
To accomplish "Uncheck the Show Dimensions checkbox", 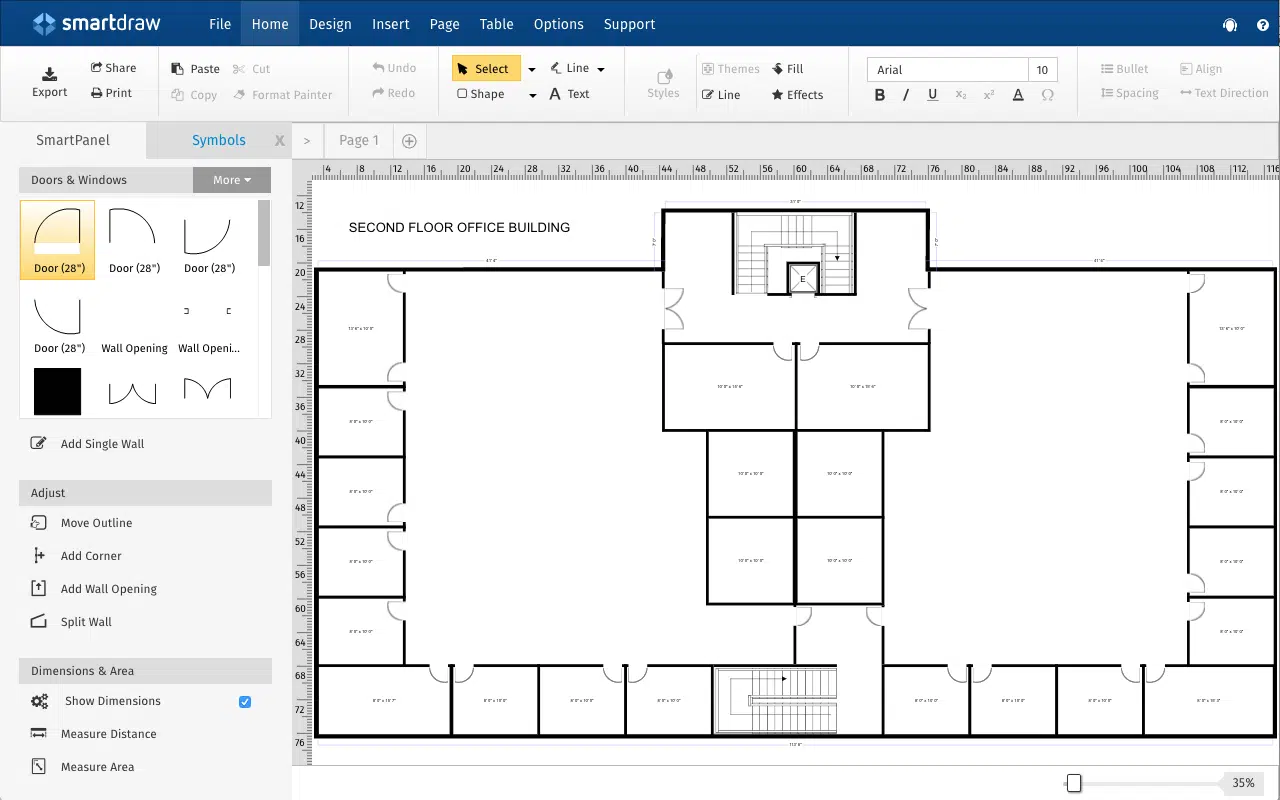I will coord(245,702).
